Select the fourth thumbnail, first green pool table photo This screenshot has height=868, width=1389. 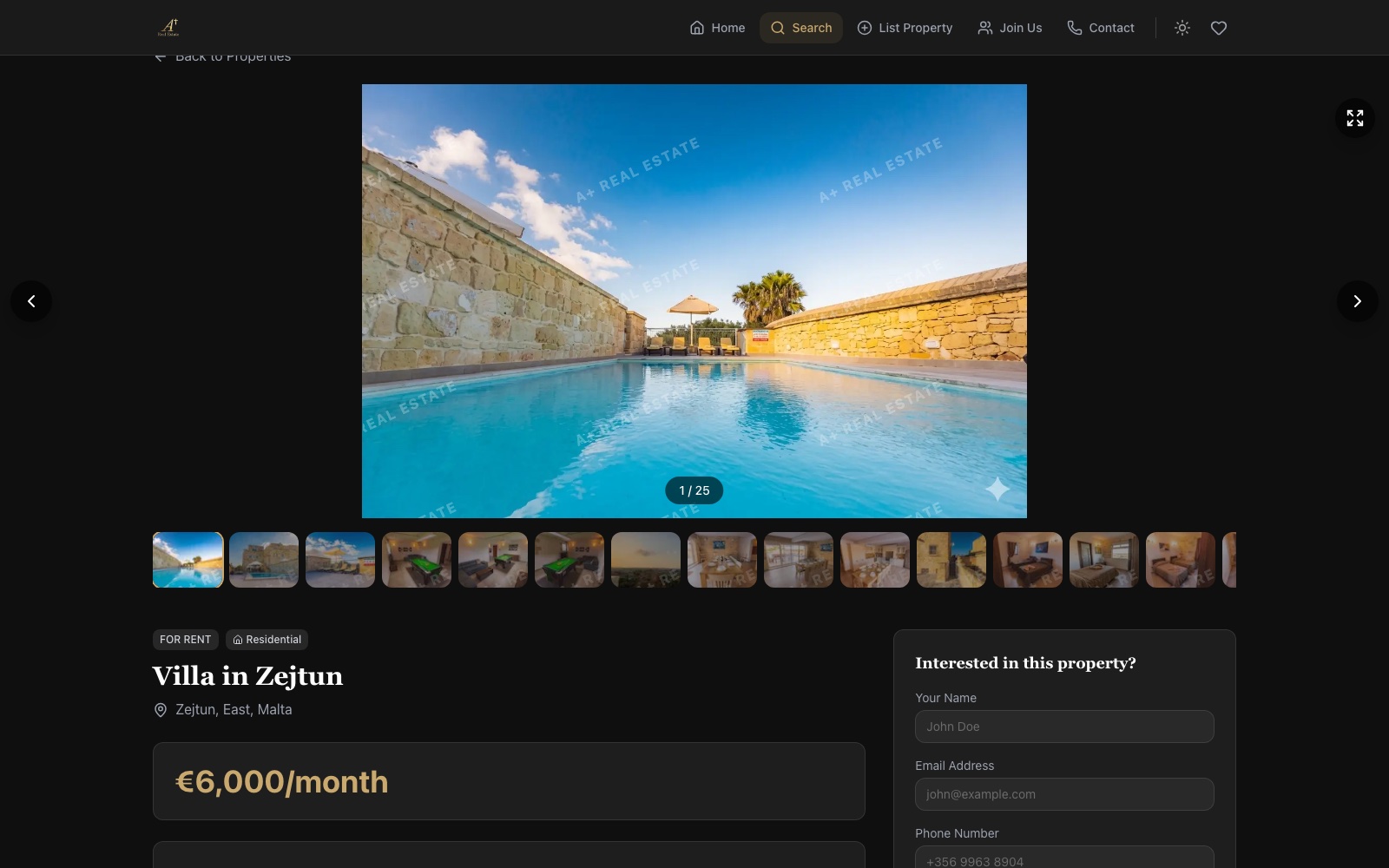tap(417, 560)
